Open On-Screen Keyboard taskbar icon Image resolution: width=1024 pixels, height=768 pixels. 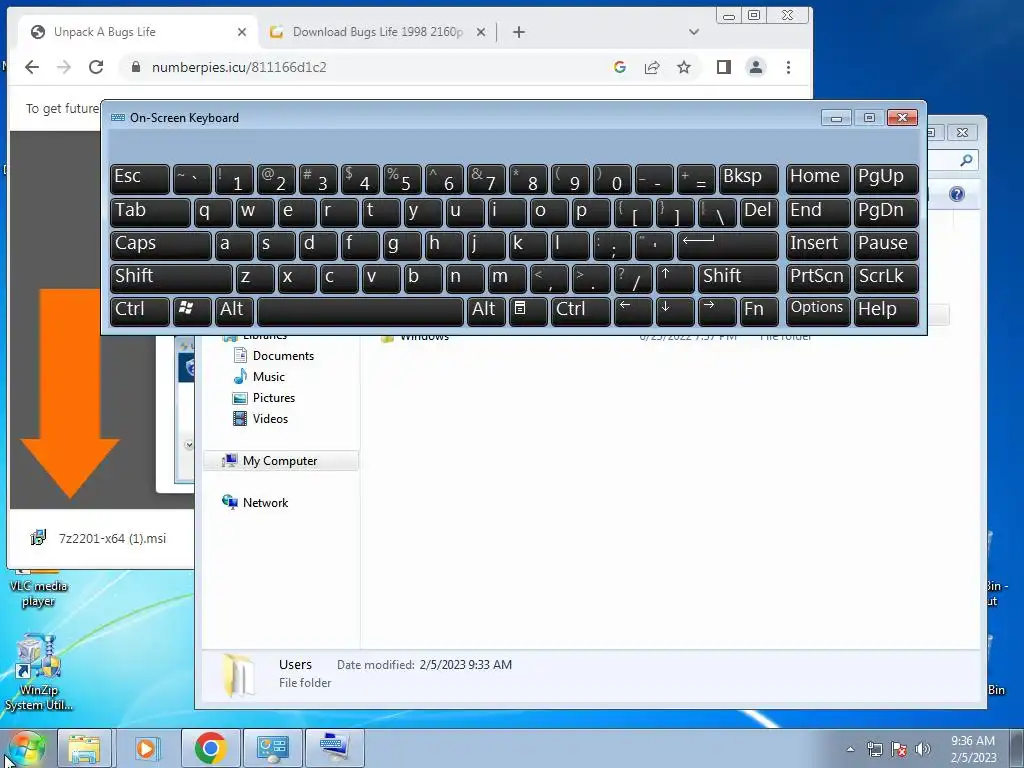(336, 748)
